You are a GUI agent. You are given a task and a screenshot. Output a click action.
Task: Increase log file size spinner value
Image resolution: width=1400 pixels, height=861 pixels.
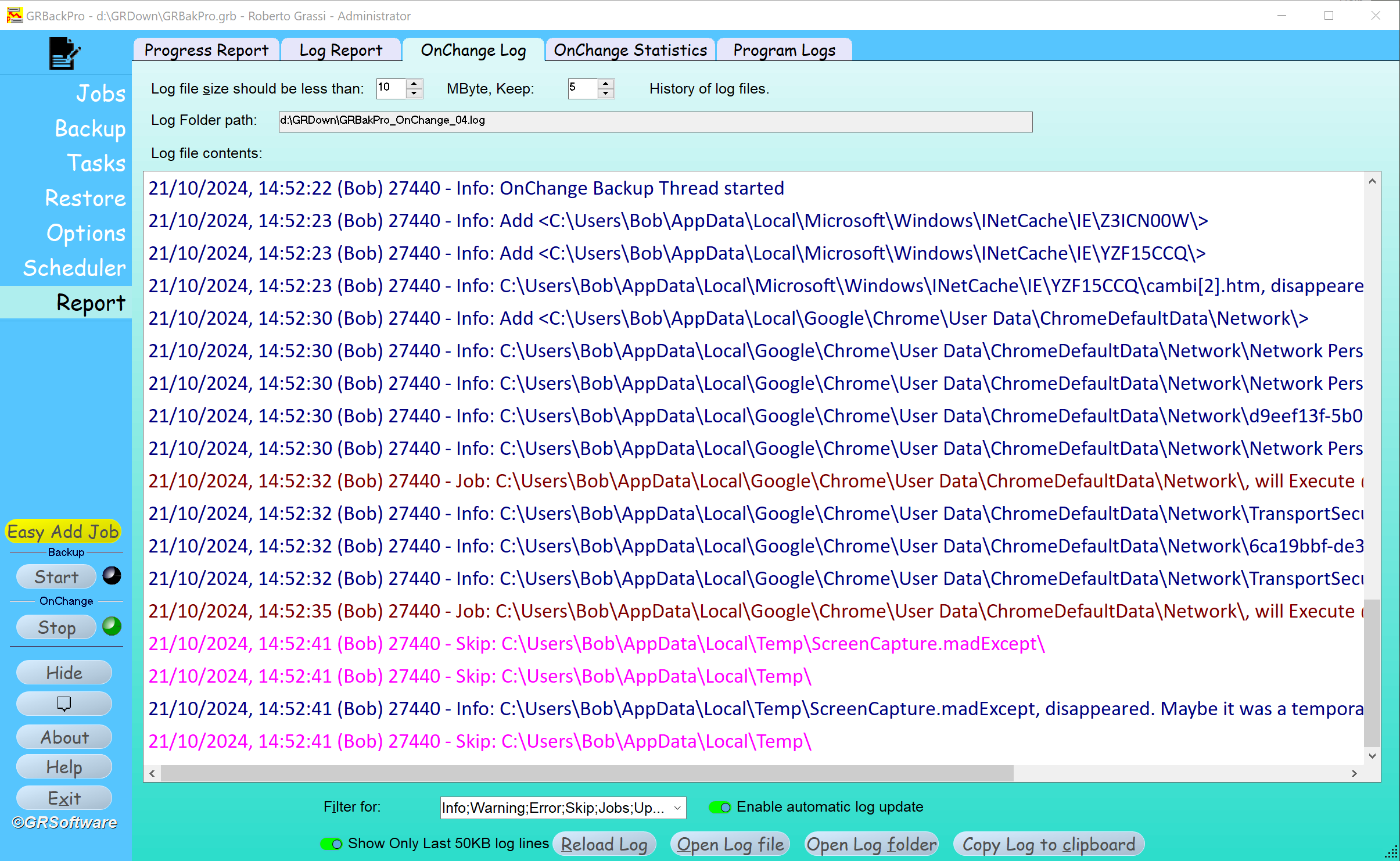tap(414, 84)
